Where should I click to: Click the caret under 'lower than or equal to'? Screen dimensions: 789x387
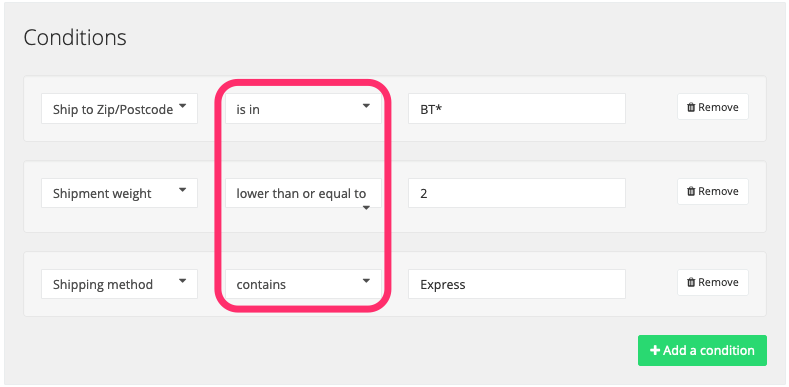[366, 207]
